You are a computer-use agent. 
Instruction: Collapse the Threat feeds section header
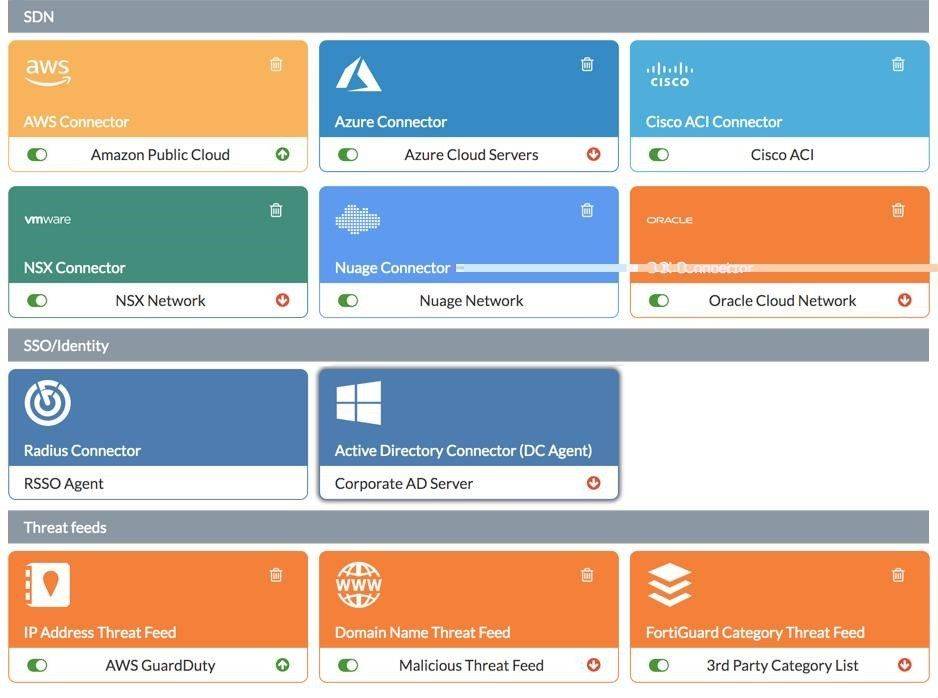(468, 527)
